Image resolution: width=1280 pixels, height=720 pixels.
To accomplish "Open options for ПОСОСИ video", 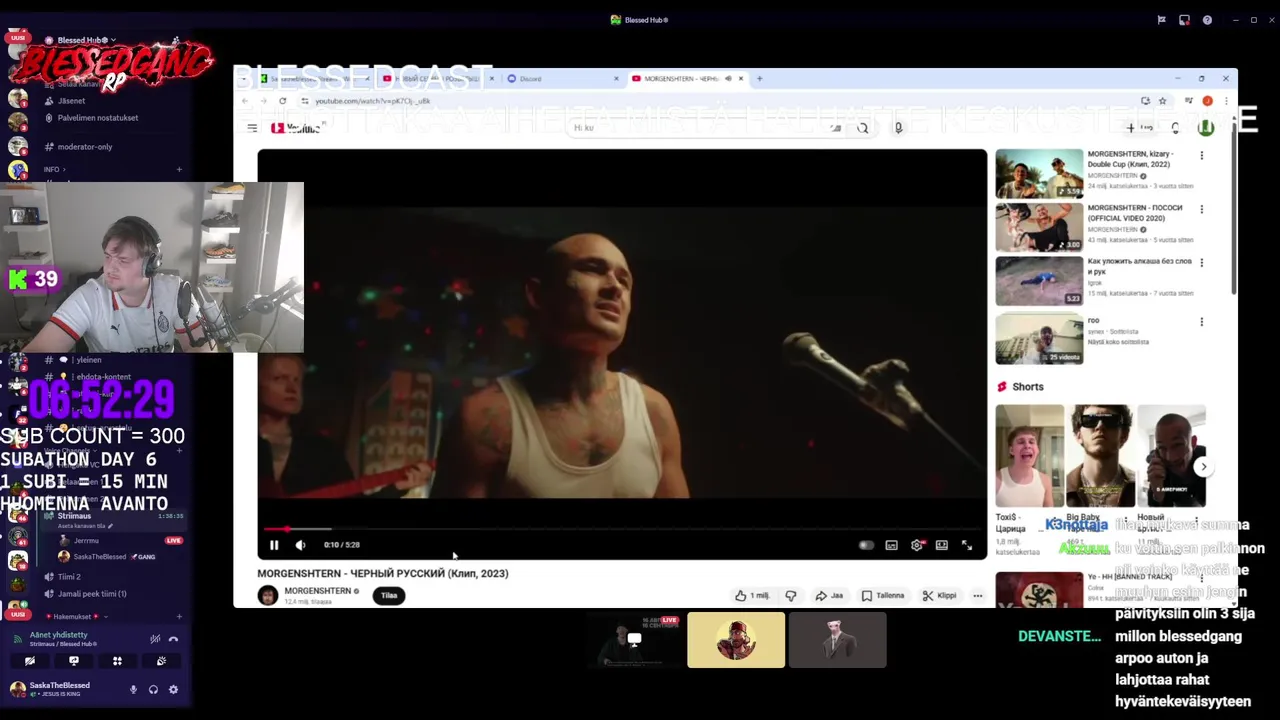I will click(x=1201, y=210).
